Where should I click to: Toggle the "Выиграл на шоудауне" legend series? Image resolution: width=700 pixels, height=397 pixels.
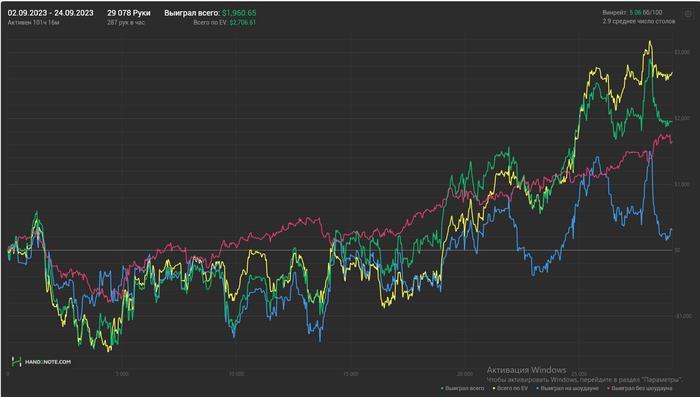tap(567, 389)
